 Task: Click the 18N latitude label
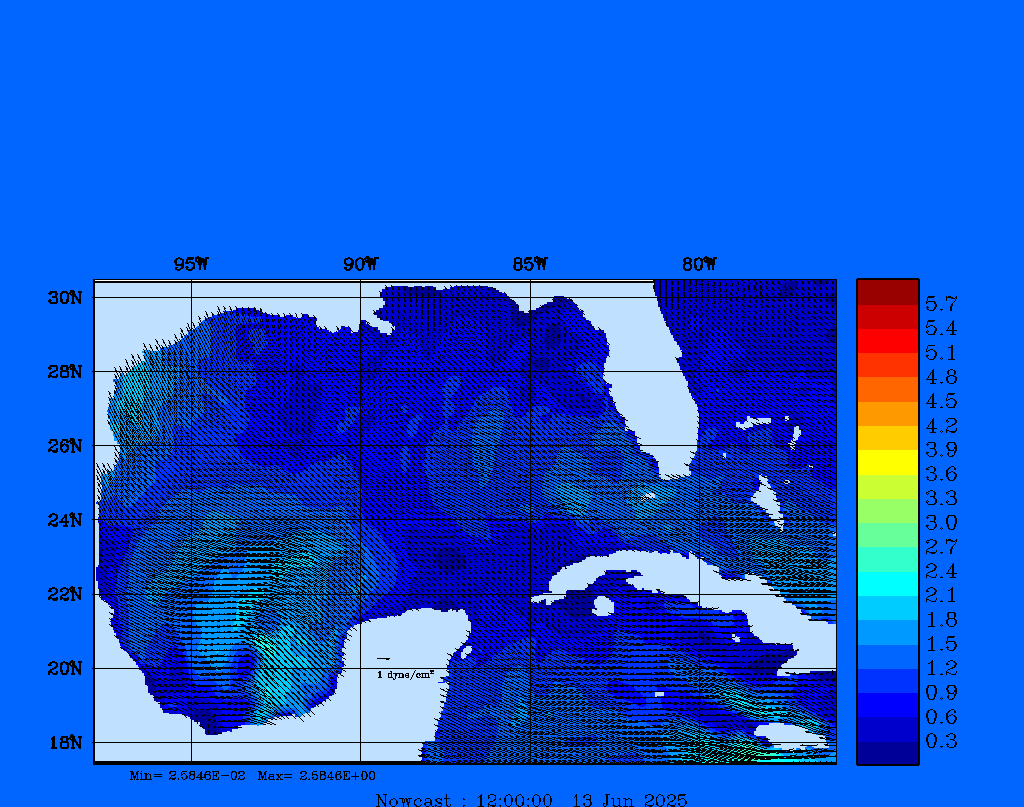point(64,742)
